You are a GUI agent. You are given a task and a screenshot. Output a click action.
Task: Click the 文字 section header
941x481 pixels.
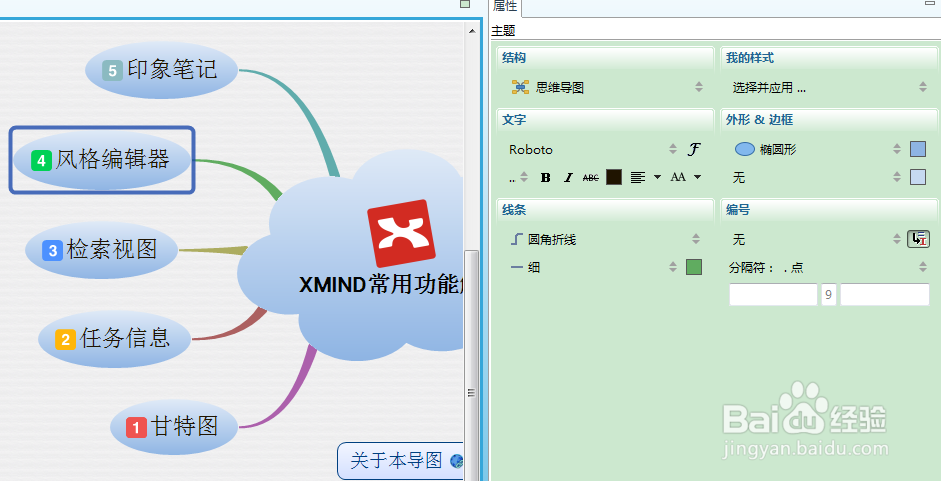[x=514, y=119]
